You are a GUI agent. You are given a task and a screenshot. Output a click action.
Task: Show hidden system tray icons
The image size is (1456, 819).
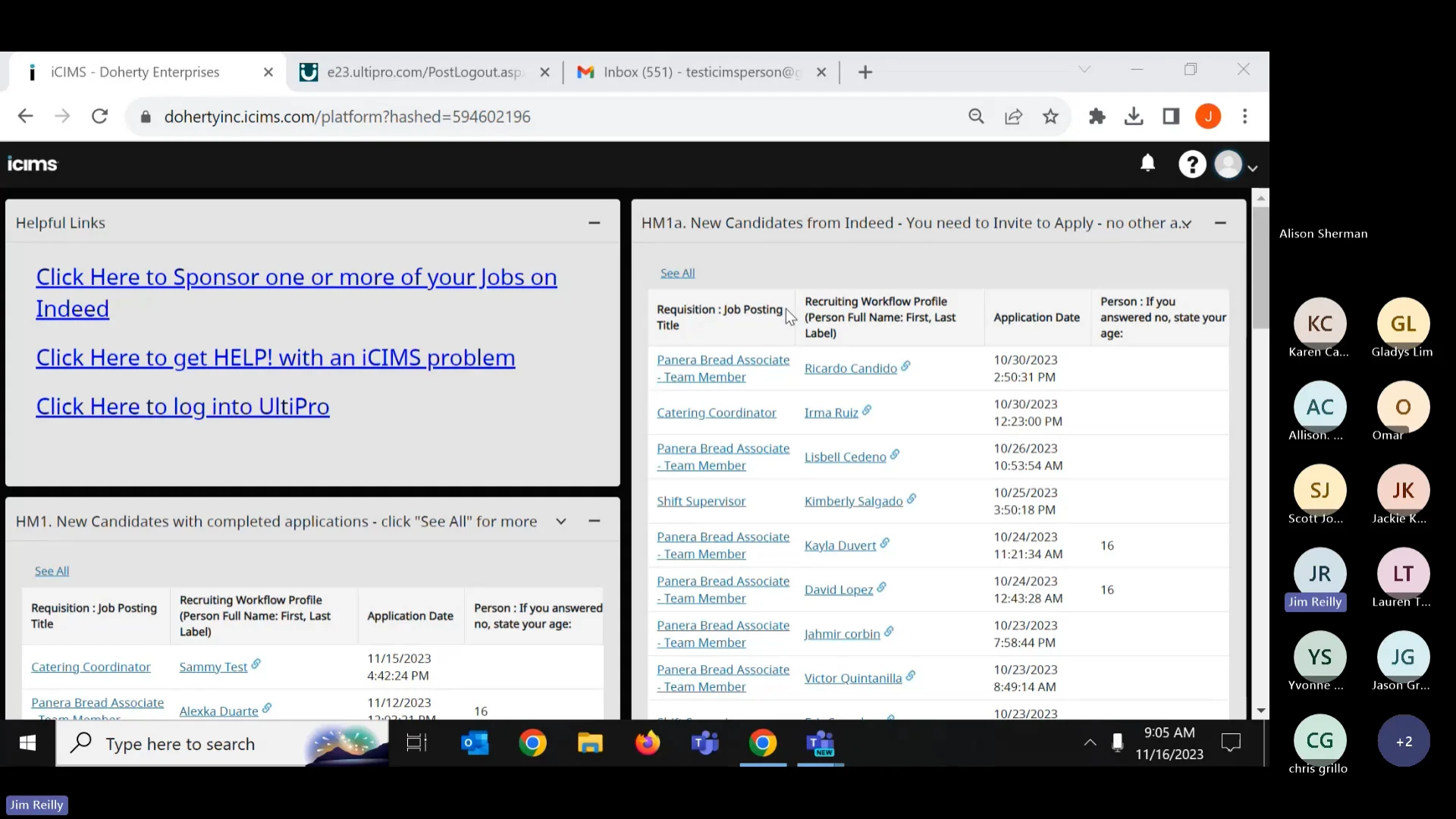pyautogui.click(x=1090, y=743)
